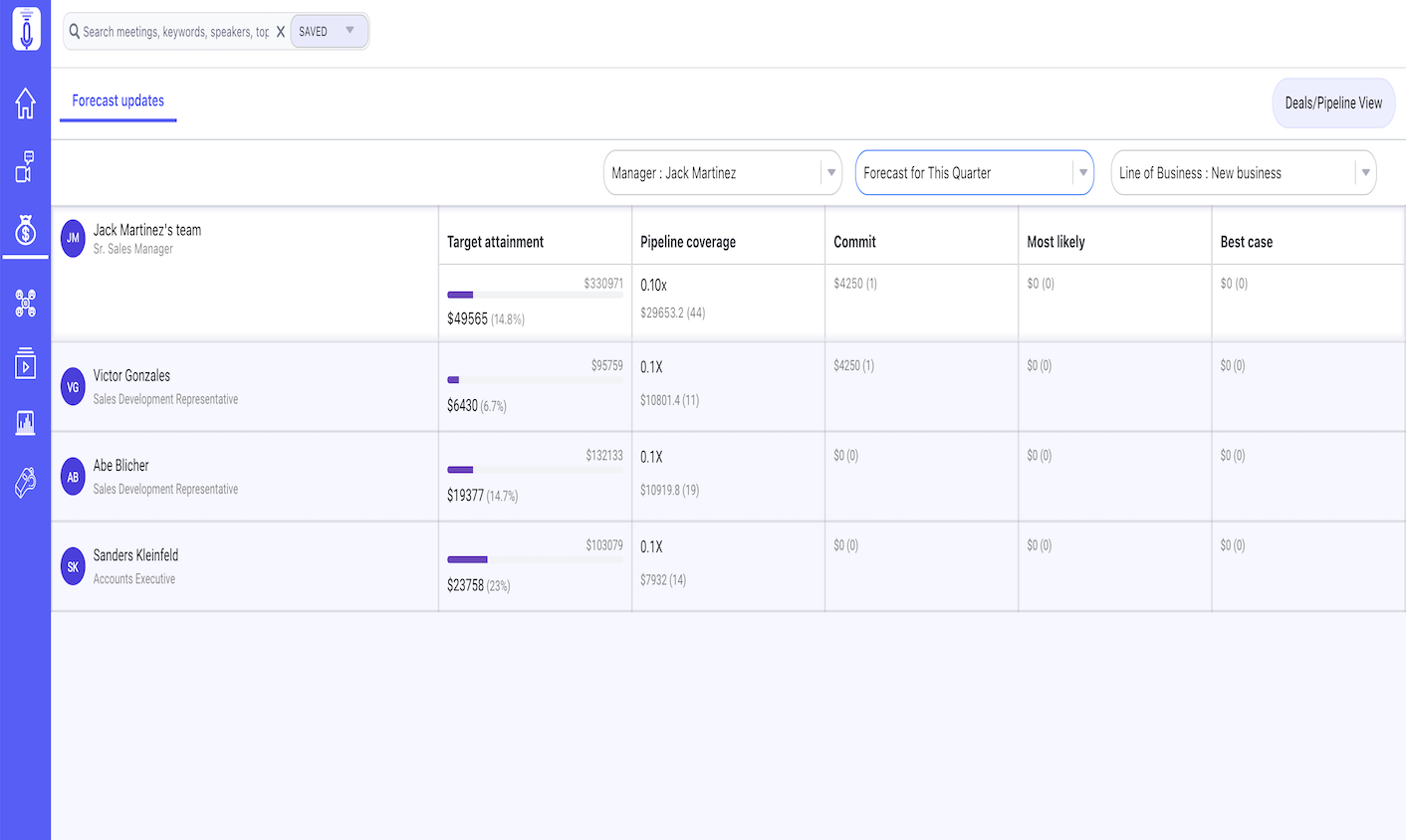Go to the Home sidebar icon
The width and height of the screenshot is (1406, 840).
coord(26,103)
